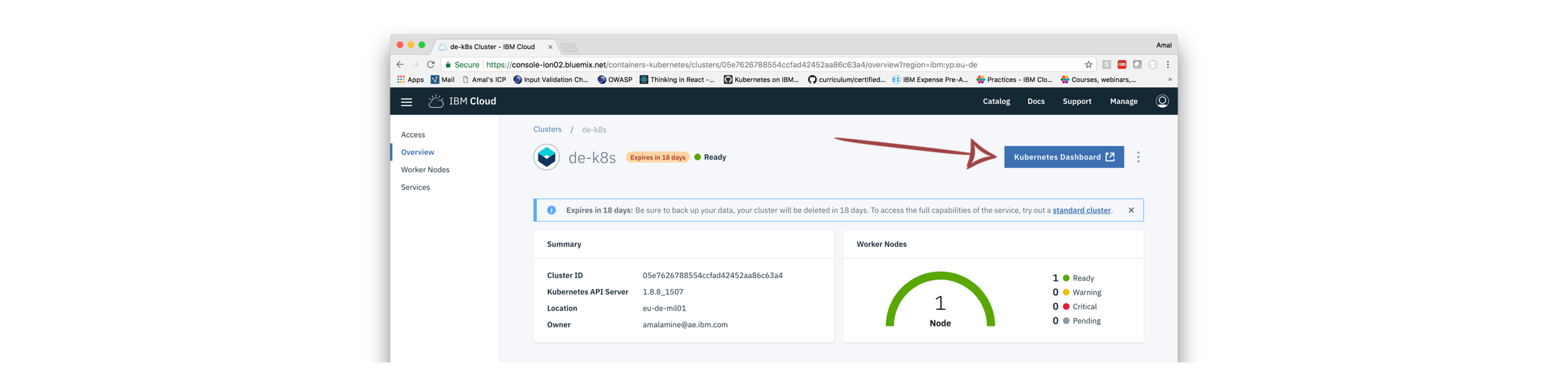Click the red Critical legend dot

click(1066, 307)
